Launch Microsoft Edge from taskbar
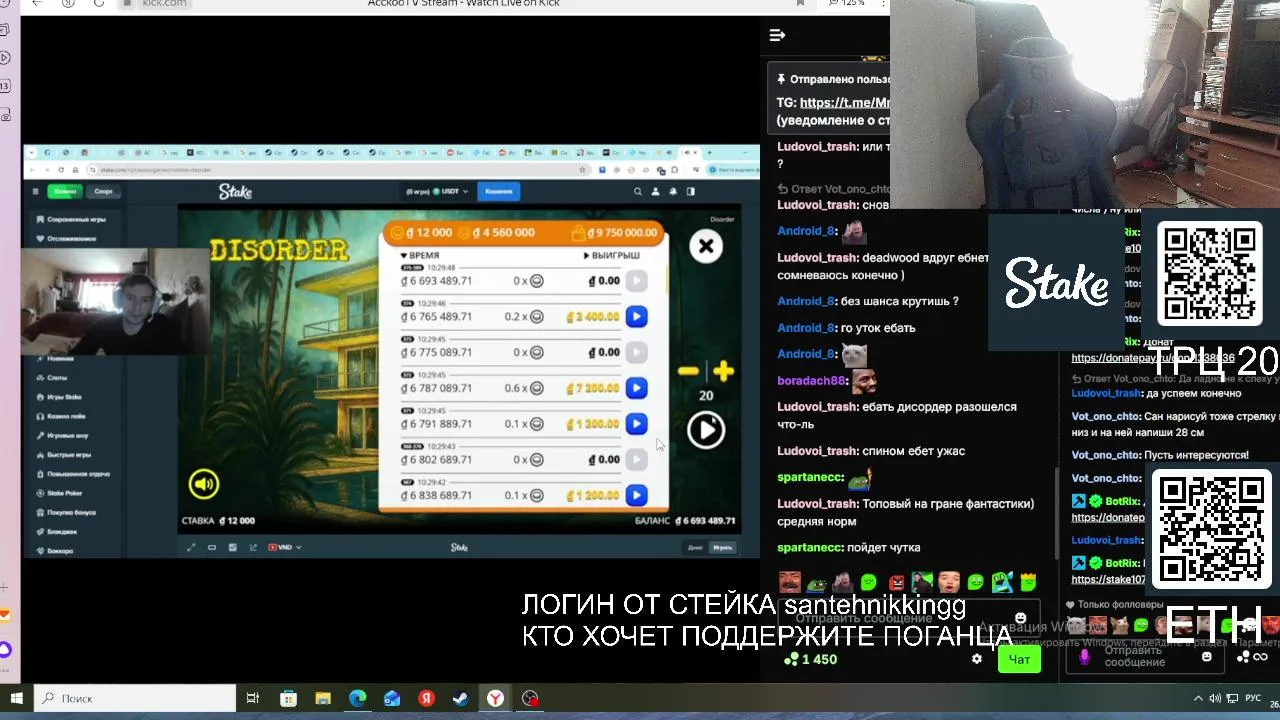1280x720 pixels. (x=358, y=698)
